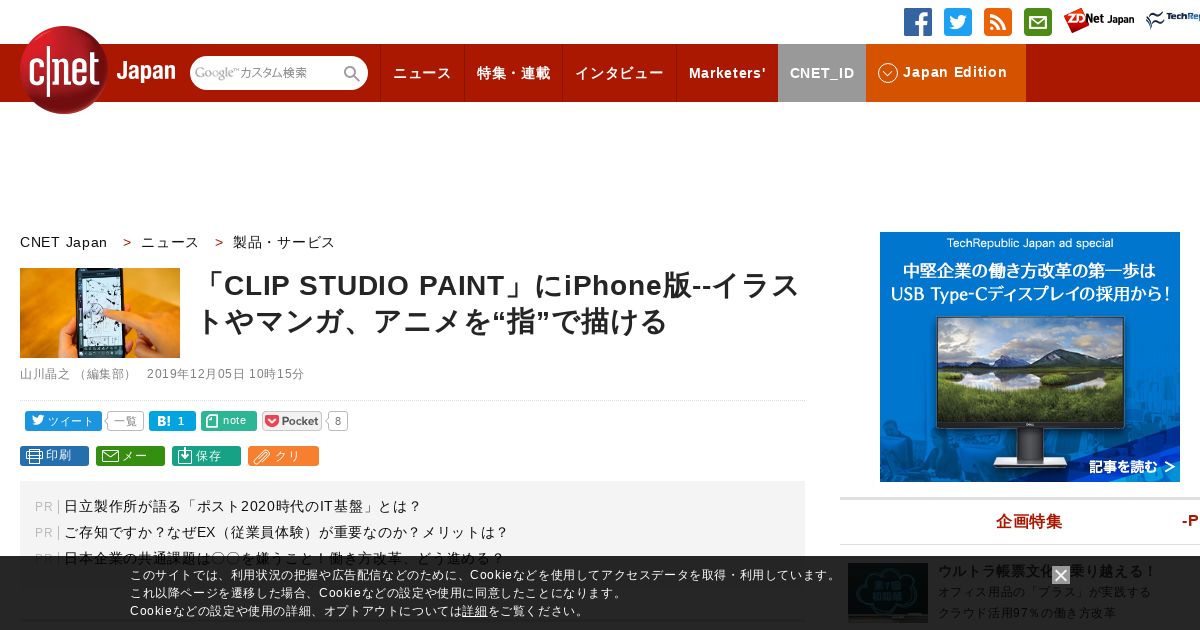Open the Marketers' menu item

tap(727, 73)
